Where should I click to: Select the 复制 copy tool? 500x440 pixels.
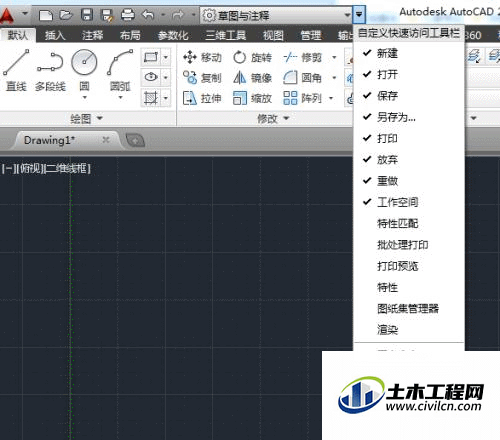[x=202, y=78]
